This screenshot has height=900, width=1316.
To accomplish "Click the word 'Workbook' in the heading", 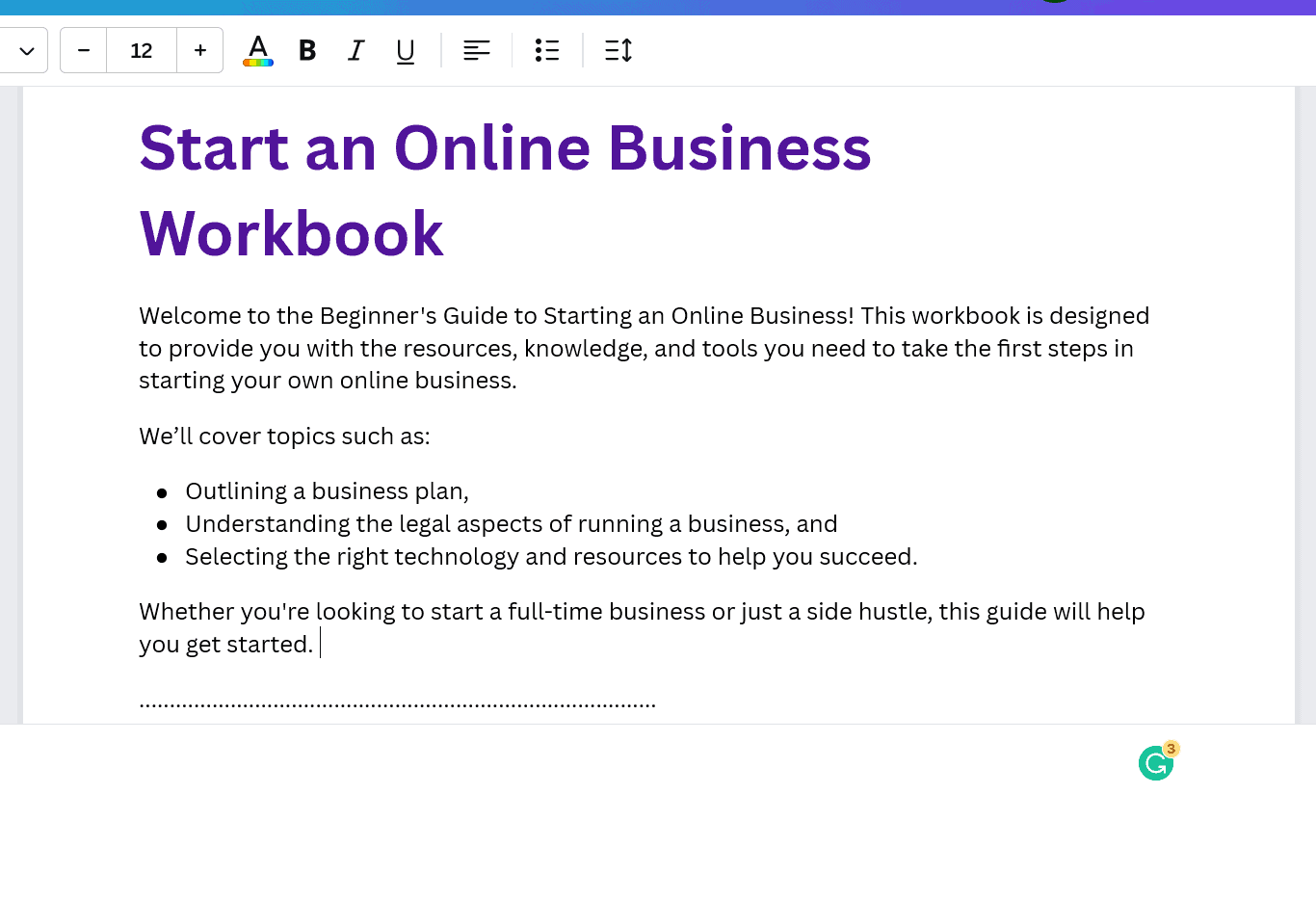I will point(291,234).
